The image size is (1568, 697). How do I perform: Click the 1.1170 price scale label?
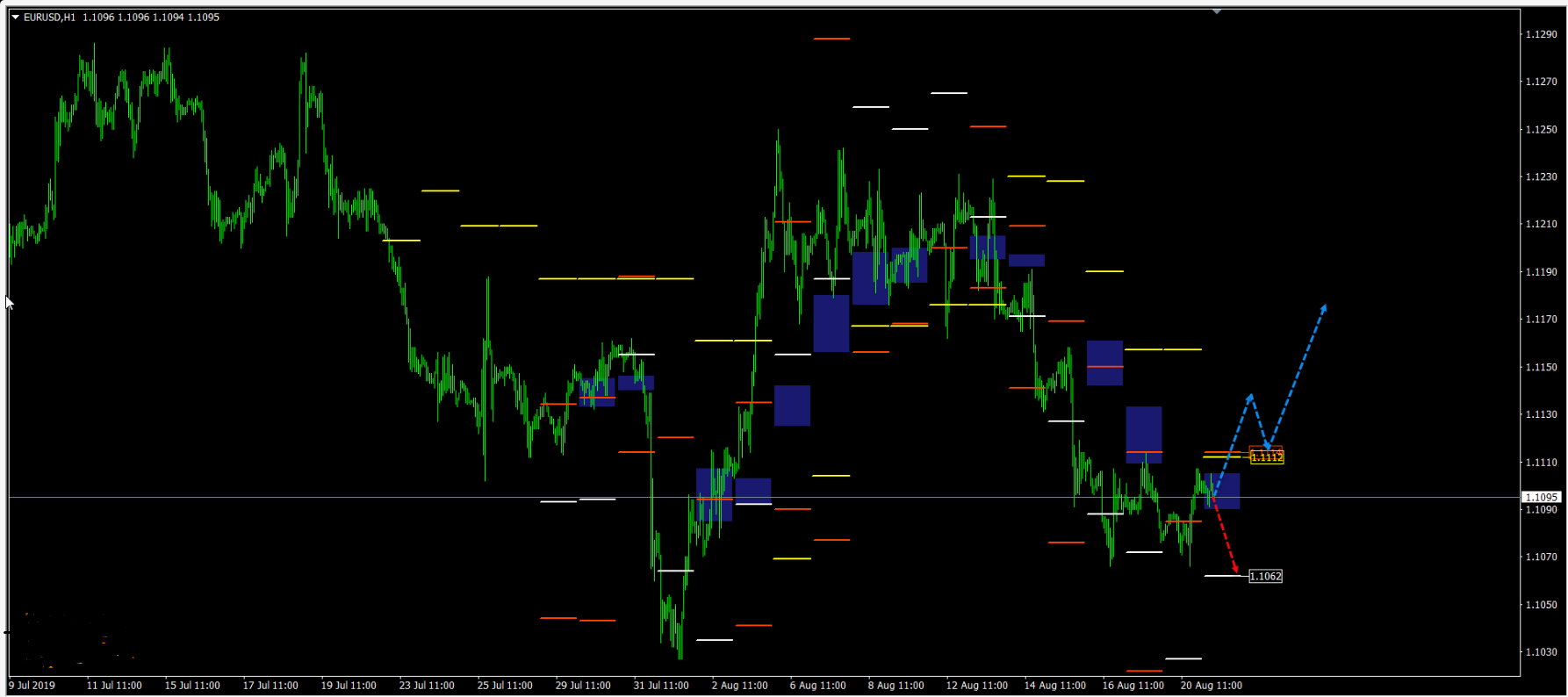click(x=1541, y=320)
